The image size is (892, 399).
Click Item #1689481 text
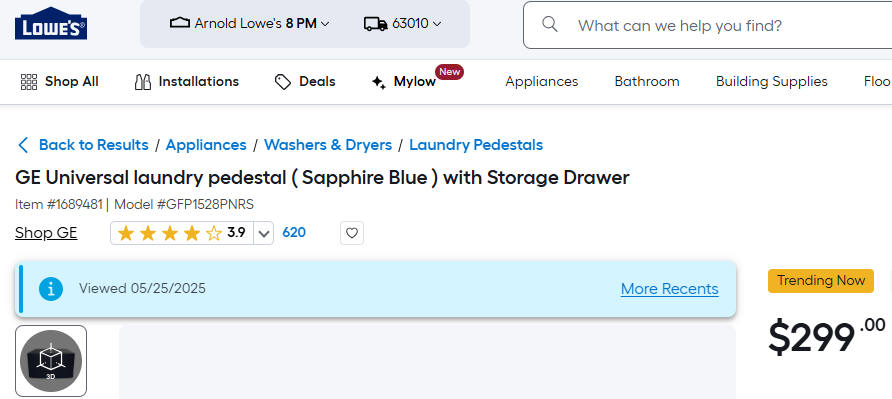click(x=59, y=204)
